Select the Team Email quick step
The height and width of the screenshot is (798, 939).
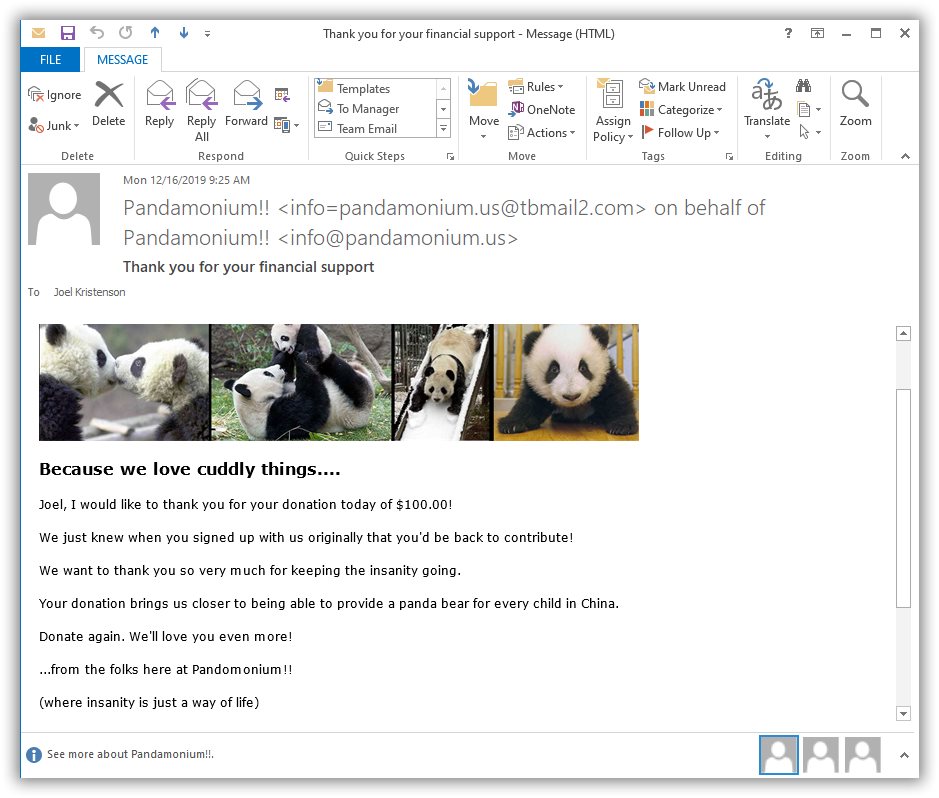click(x=366, y=129)
